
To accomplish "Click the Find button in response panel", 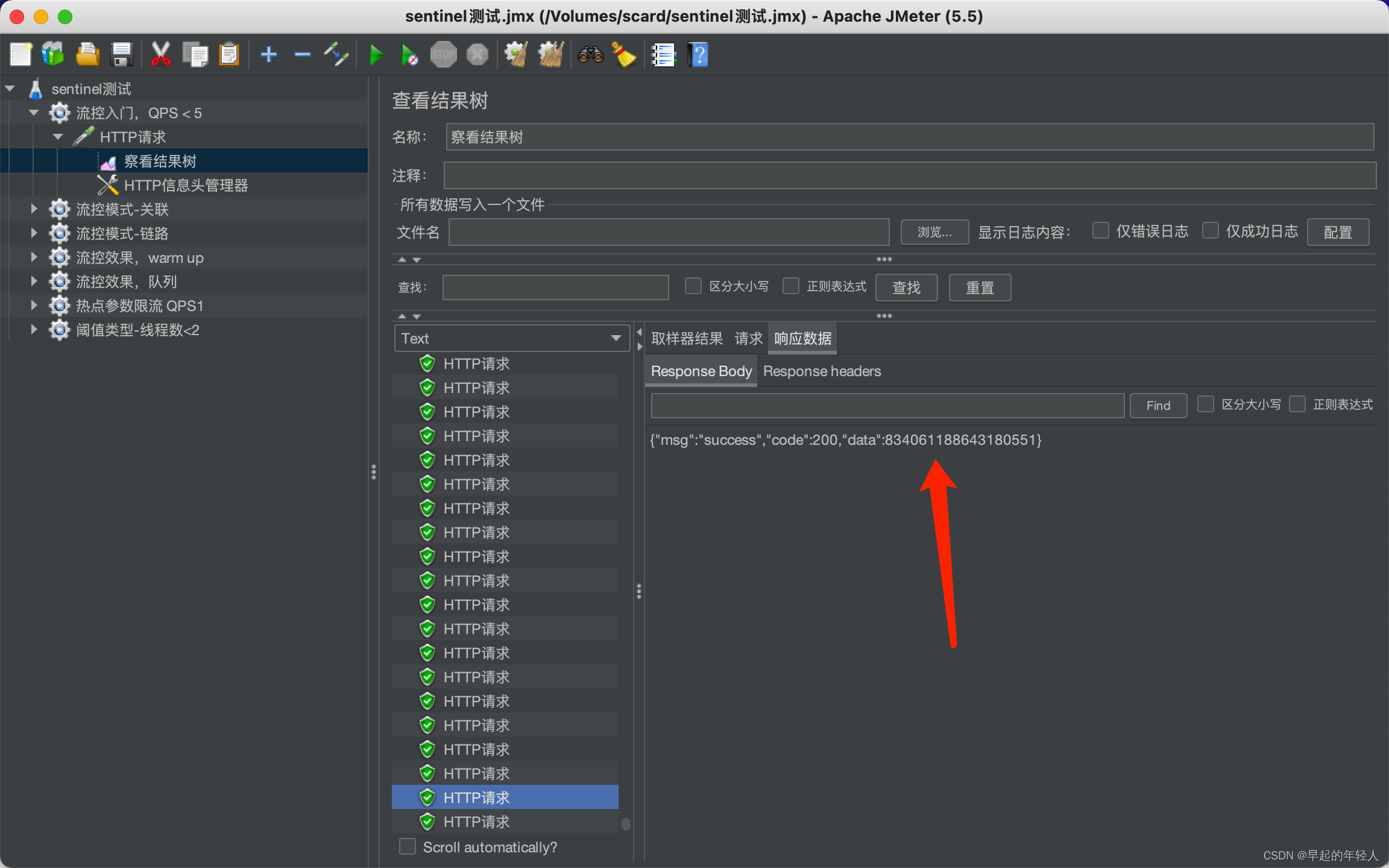I will coord(1157,406).
